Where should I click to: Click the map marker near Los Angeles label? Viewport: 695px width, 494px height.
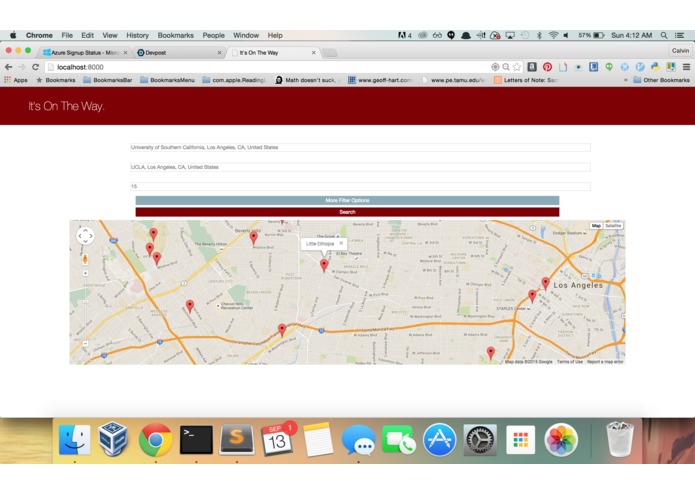point(546,283)
